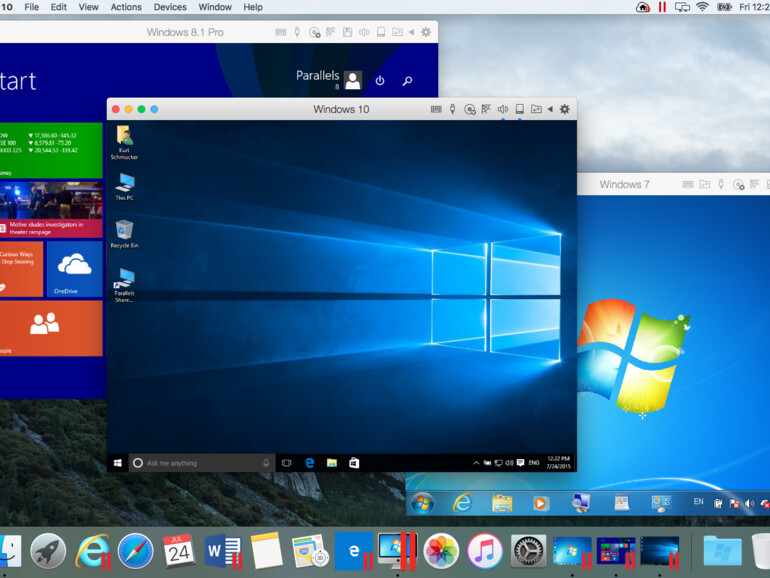Click Windows 10 VM thumbnail in Dock
Viewport: 770px width, 578px height.
coord(660,551)
